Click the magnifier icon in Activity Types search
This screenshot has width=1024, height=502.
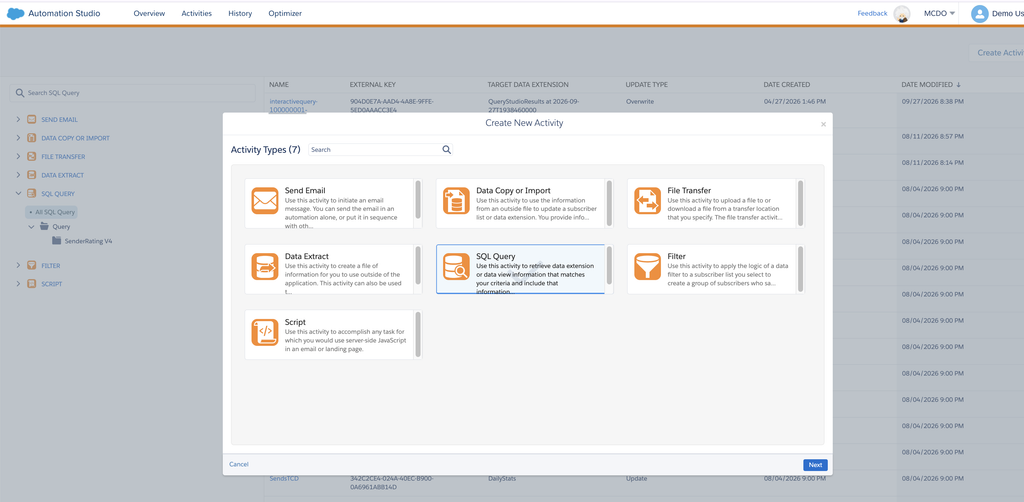[447, 149]
